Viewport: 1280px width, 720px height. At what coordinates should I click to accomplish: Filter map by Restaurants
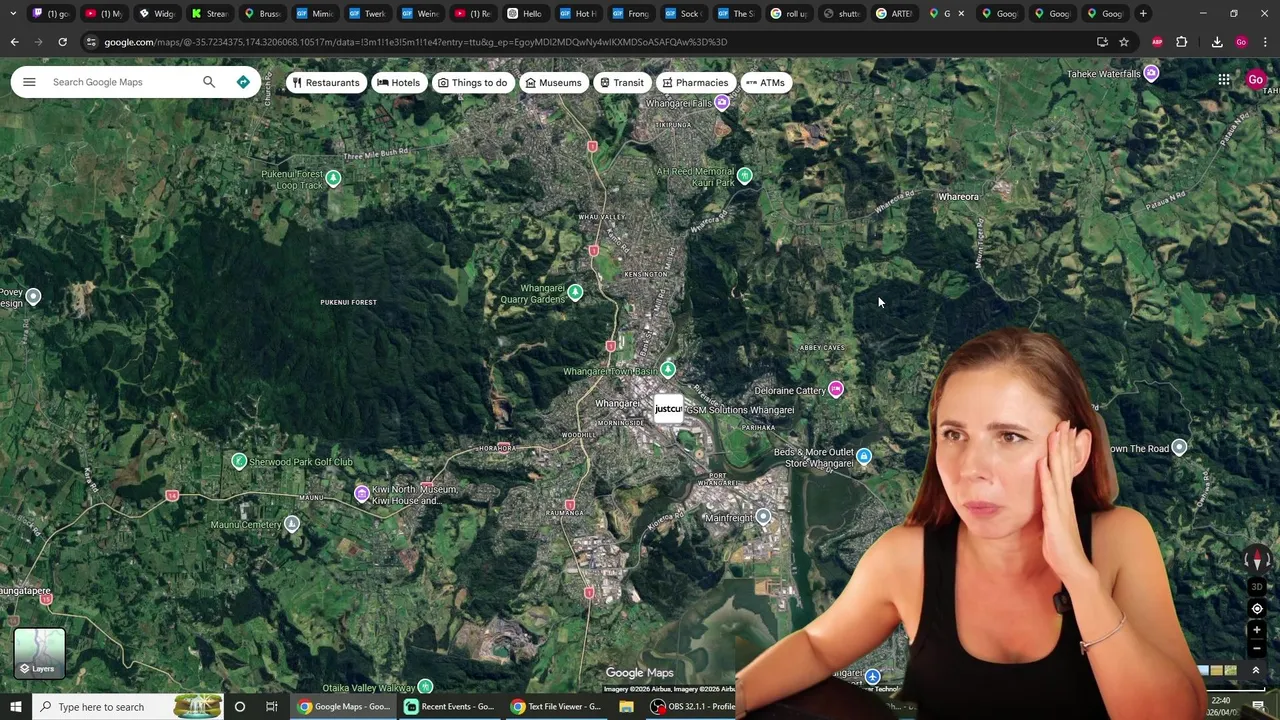pyautogui.click(x=325, y=83)
